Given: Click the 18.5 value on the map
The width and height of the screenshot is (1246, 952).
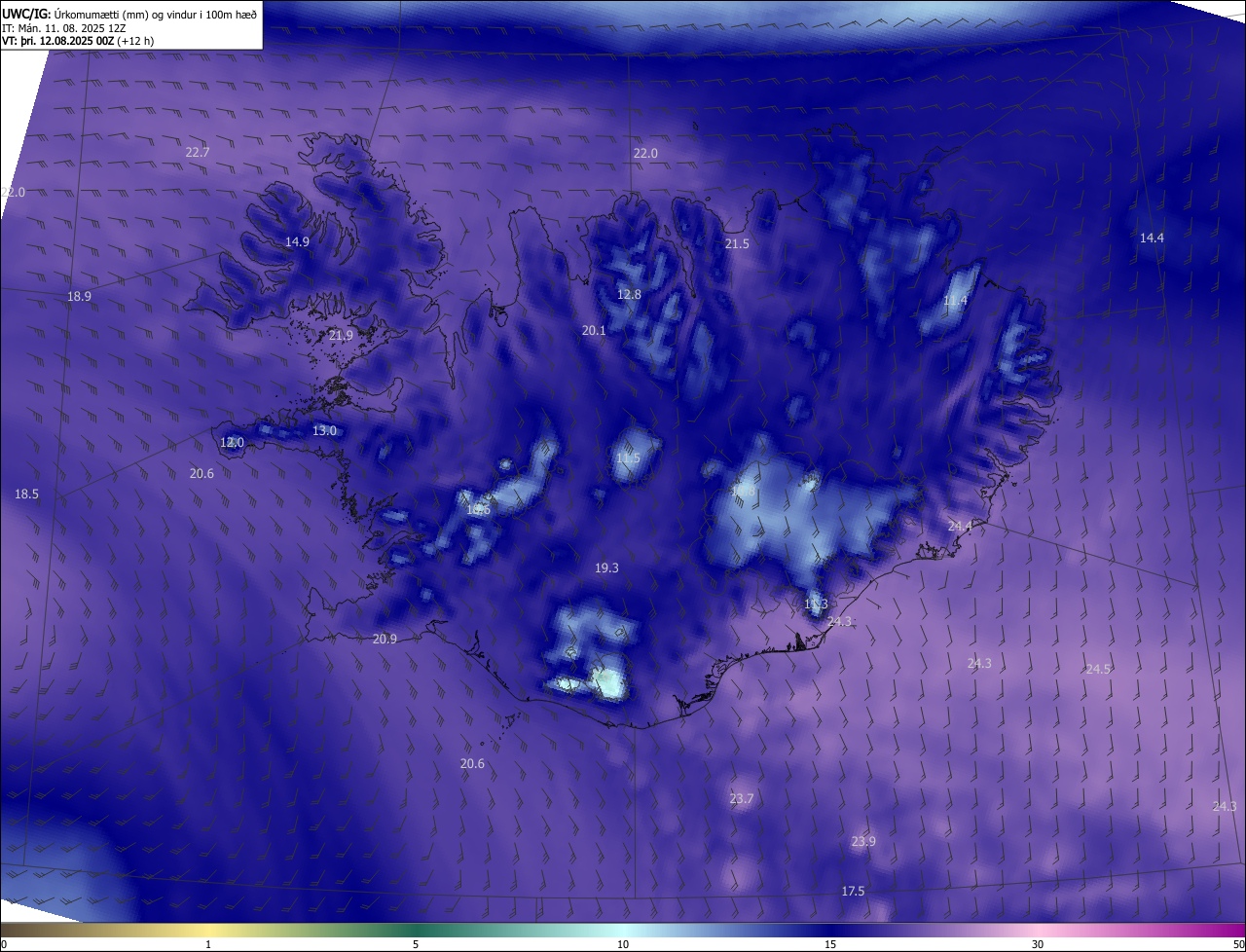Looking at the screenshot, I should 27,494.
